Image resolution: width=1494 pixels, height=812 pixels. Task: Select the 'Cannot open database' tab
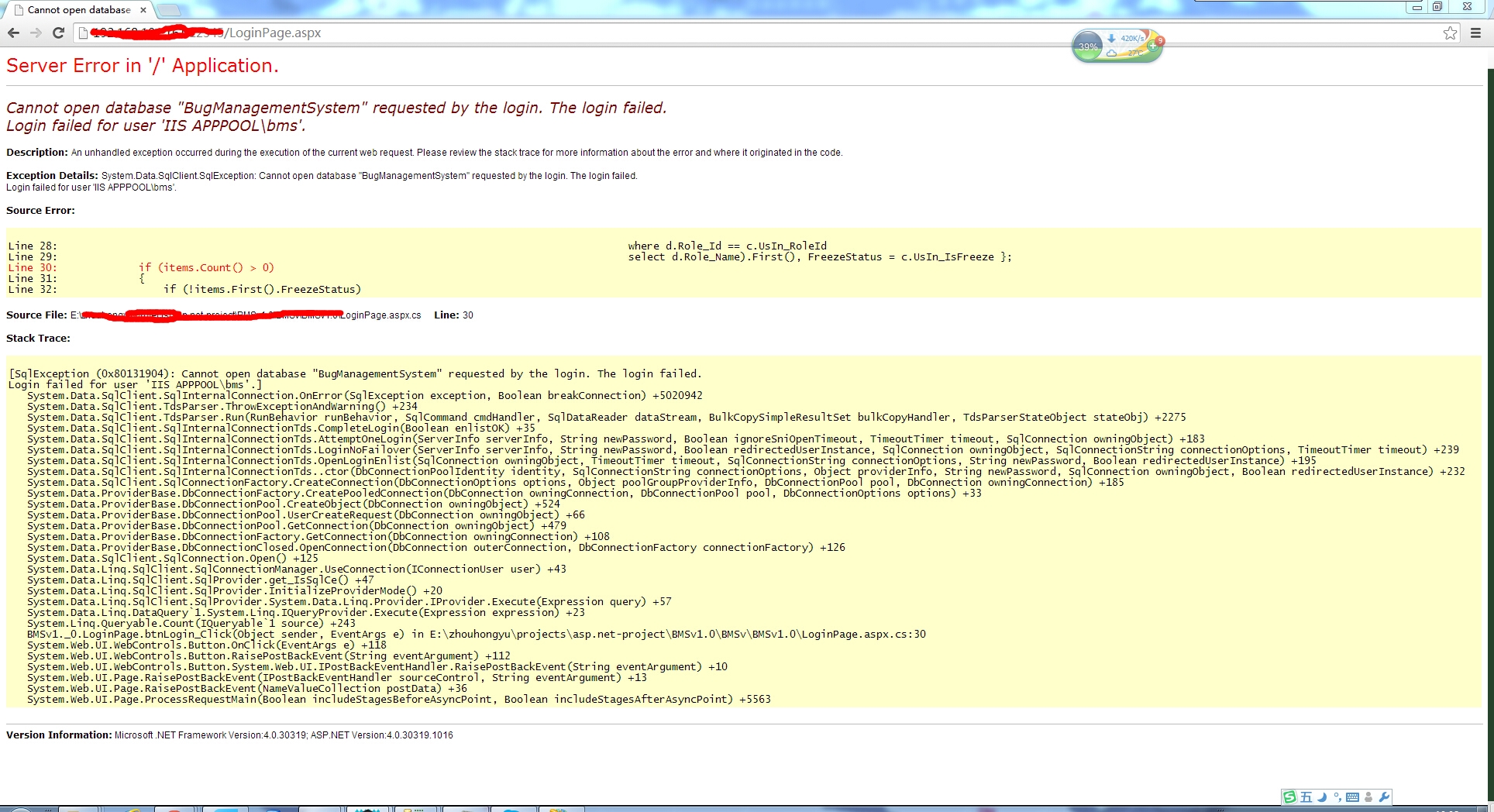coord(77,10)
